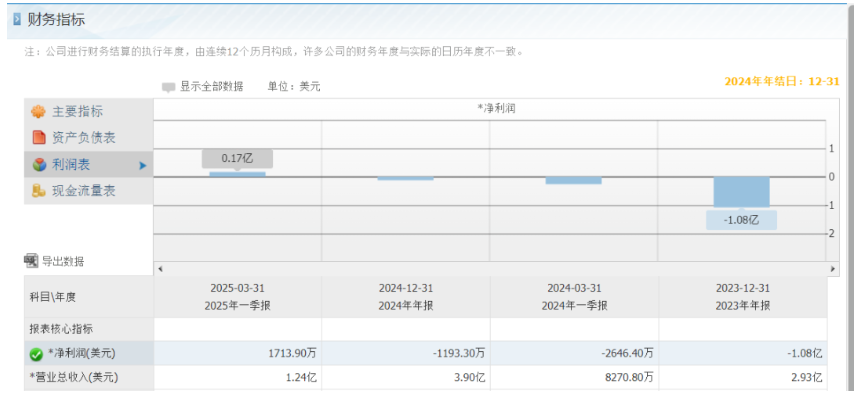861x396 pixels.
Task: Click the -1.08亿 bar label on chart
Action: [741, 220]
